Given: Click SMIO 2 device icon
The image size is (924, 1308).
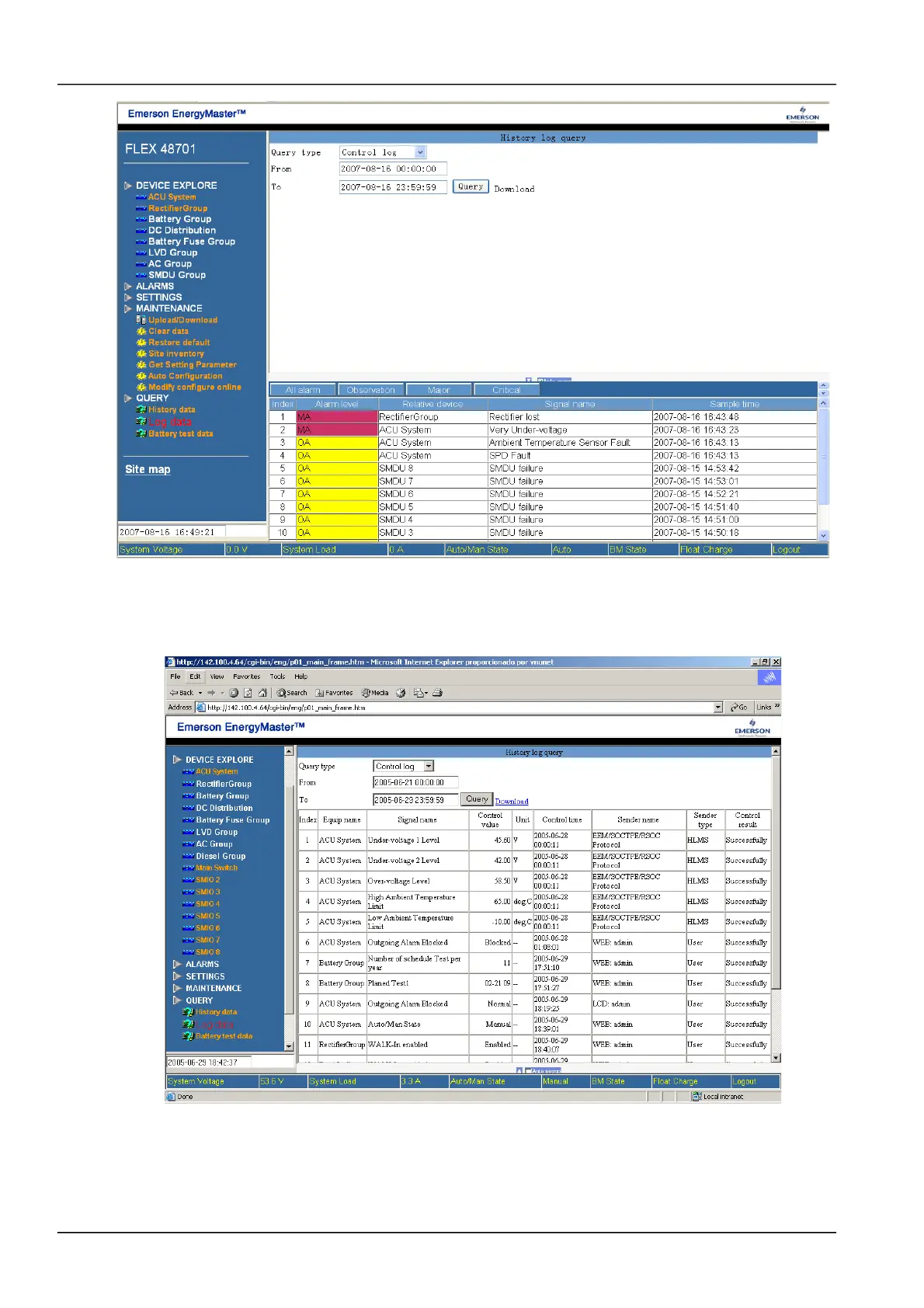Looking at the screenshot, I should click(188, 880).
